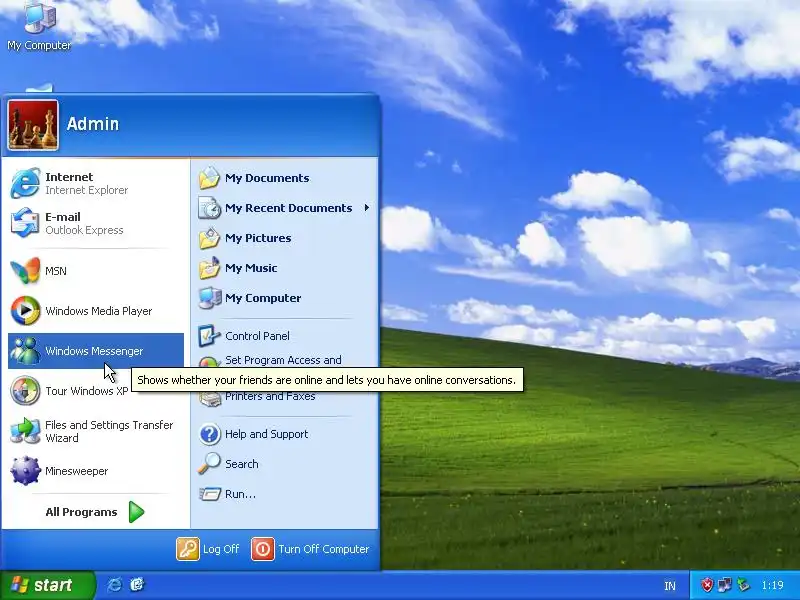Click the Outlook Express envelope icon
The image size is (800, 600).
[25, 223]
